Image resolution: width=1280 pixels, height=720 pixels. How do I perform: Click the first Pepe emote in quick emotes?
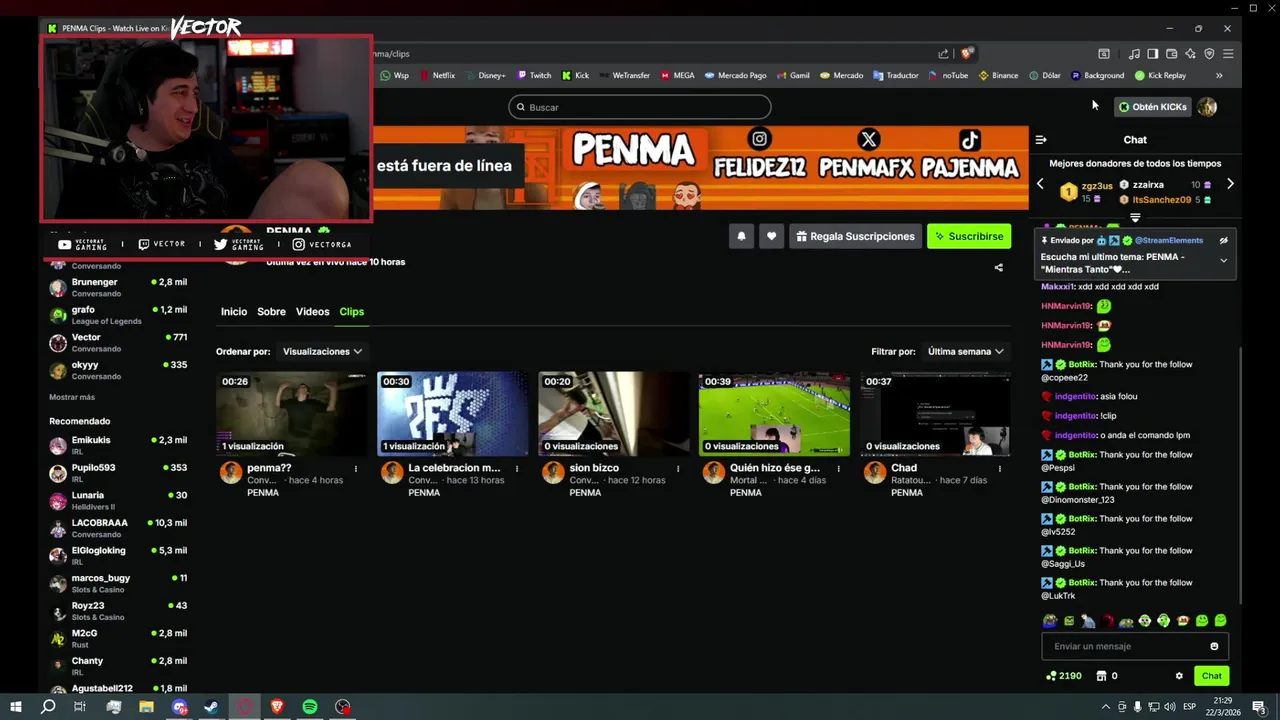(1049, 621)
